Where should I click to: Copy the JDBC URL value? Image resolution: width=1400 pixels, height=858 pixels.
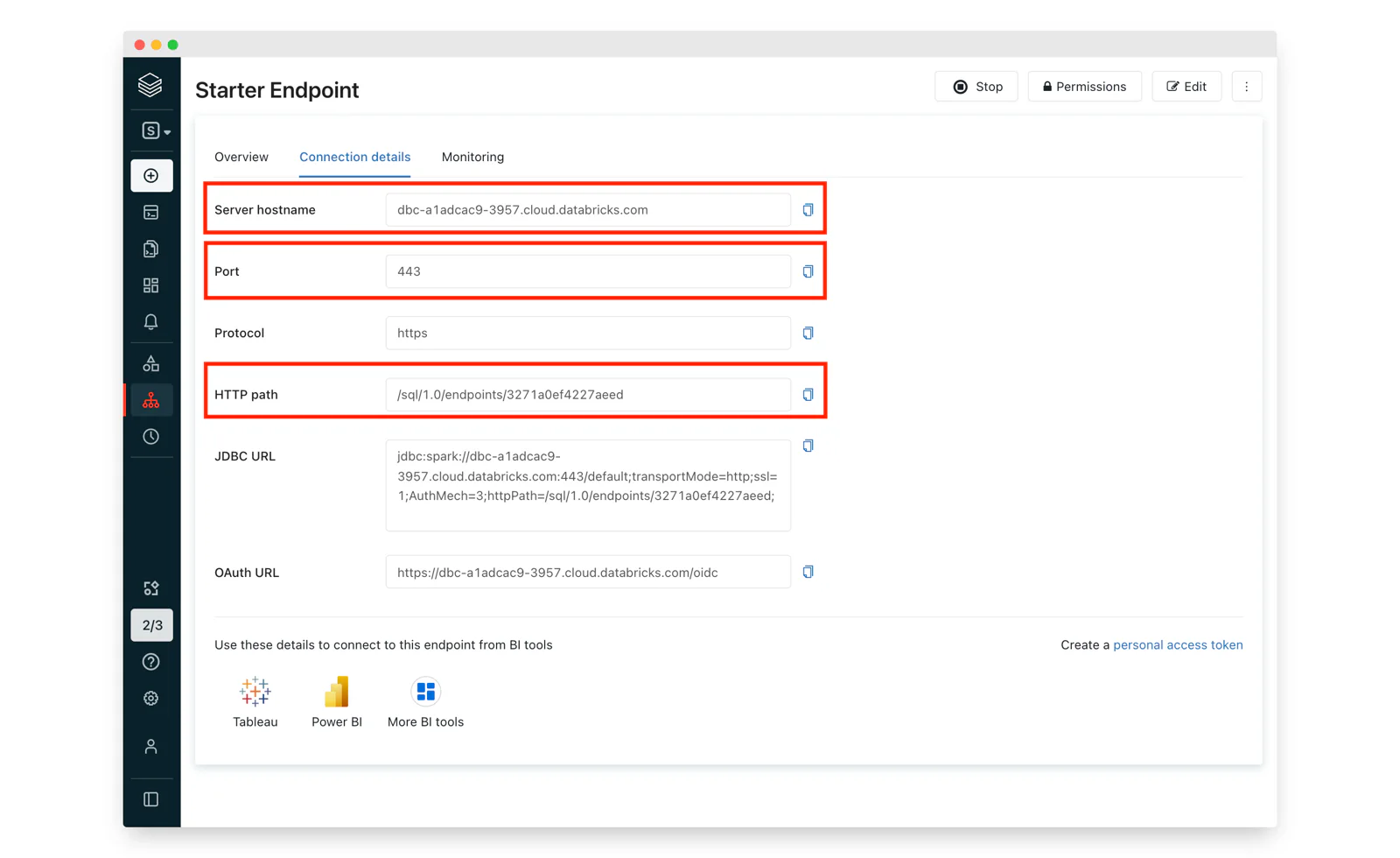808,446
